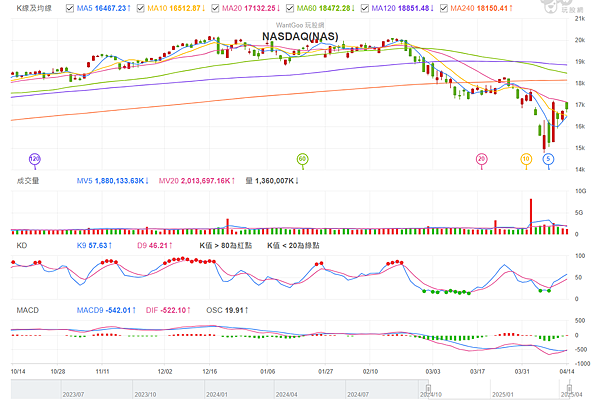Click the left handle of the date range slider

(x=429, y=389)
